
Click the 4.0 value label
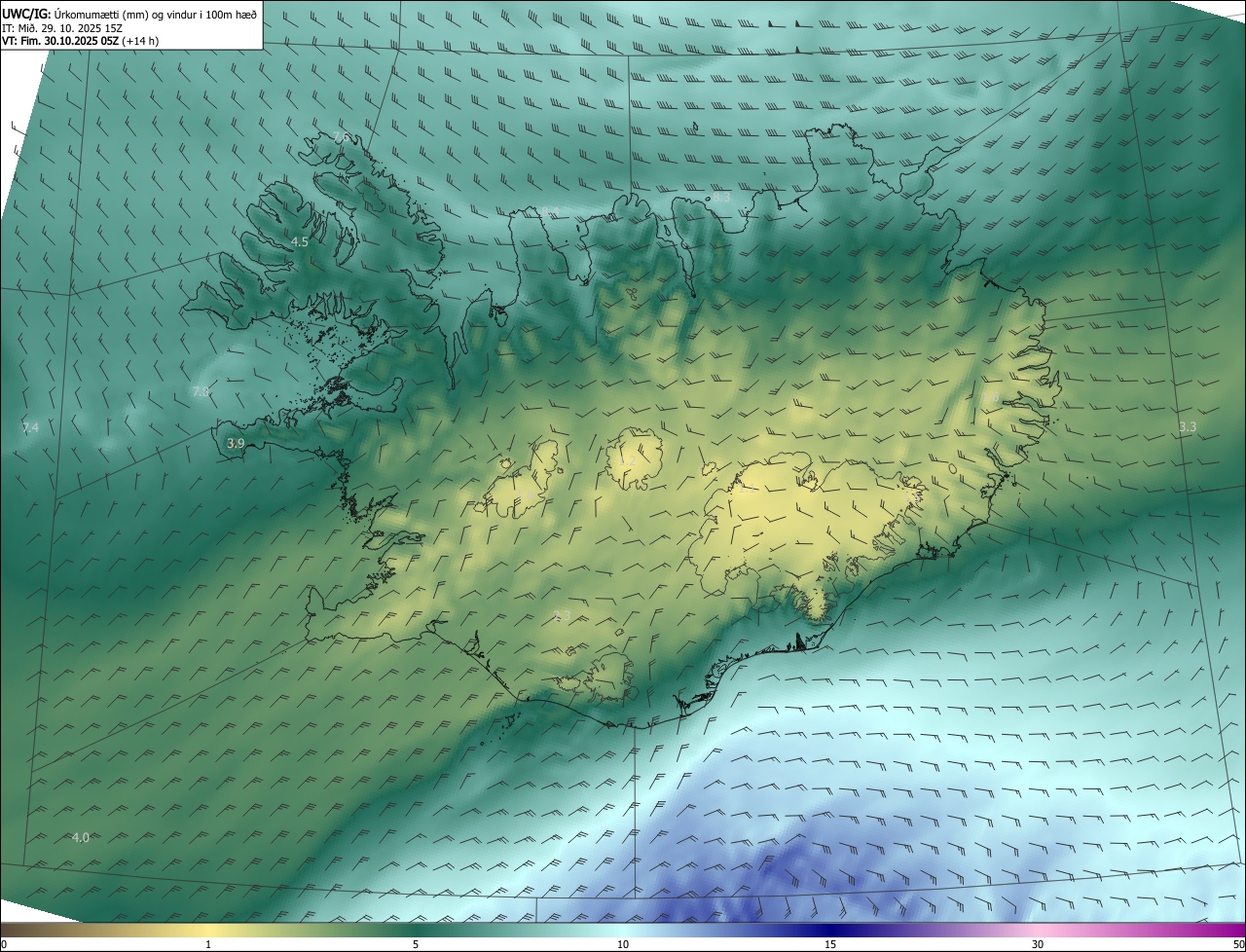[x=81, y=837]
